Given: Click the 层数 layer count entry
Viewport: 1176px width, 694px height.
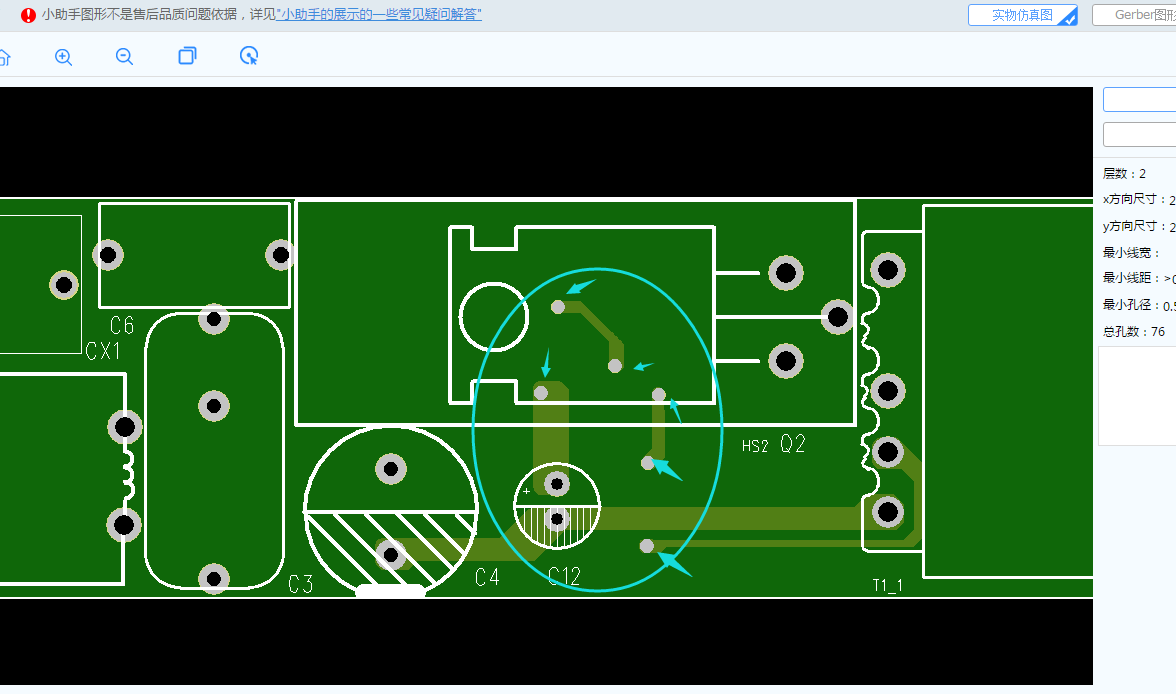Looking at the screenshot, I should coord(1124,174).
